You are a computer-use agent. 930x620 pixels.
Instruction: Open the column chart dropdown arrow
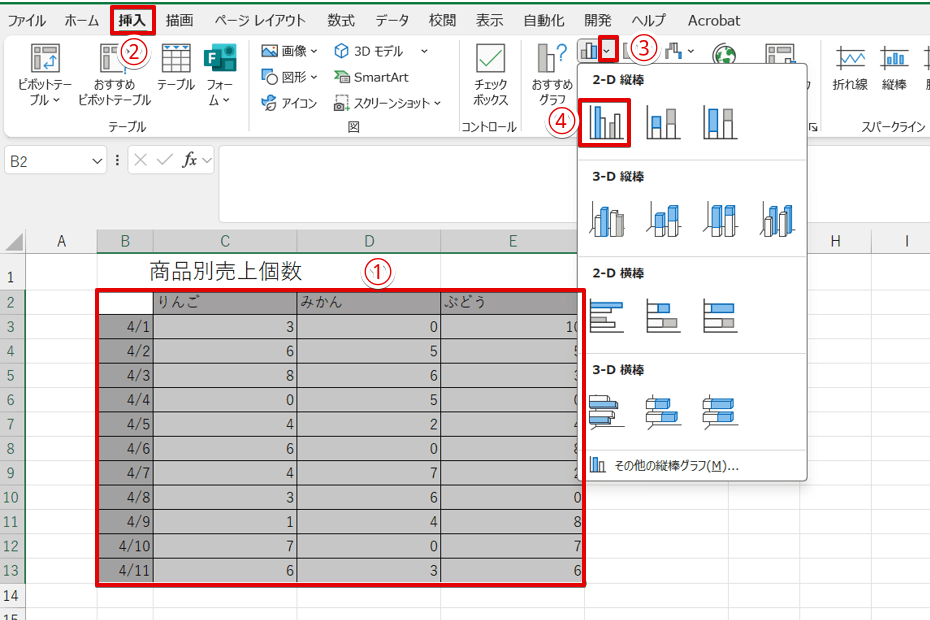point(607,49)
